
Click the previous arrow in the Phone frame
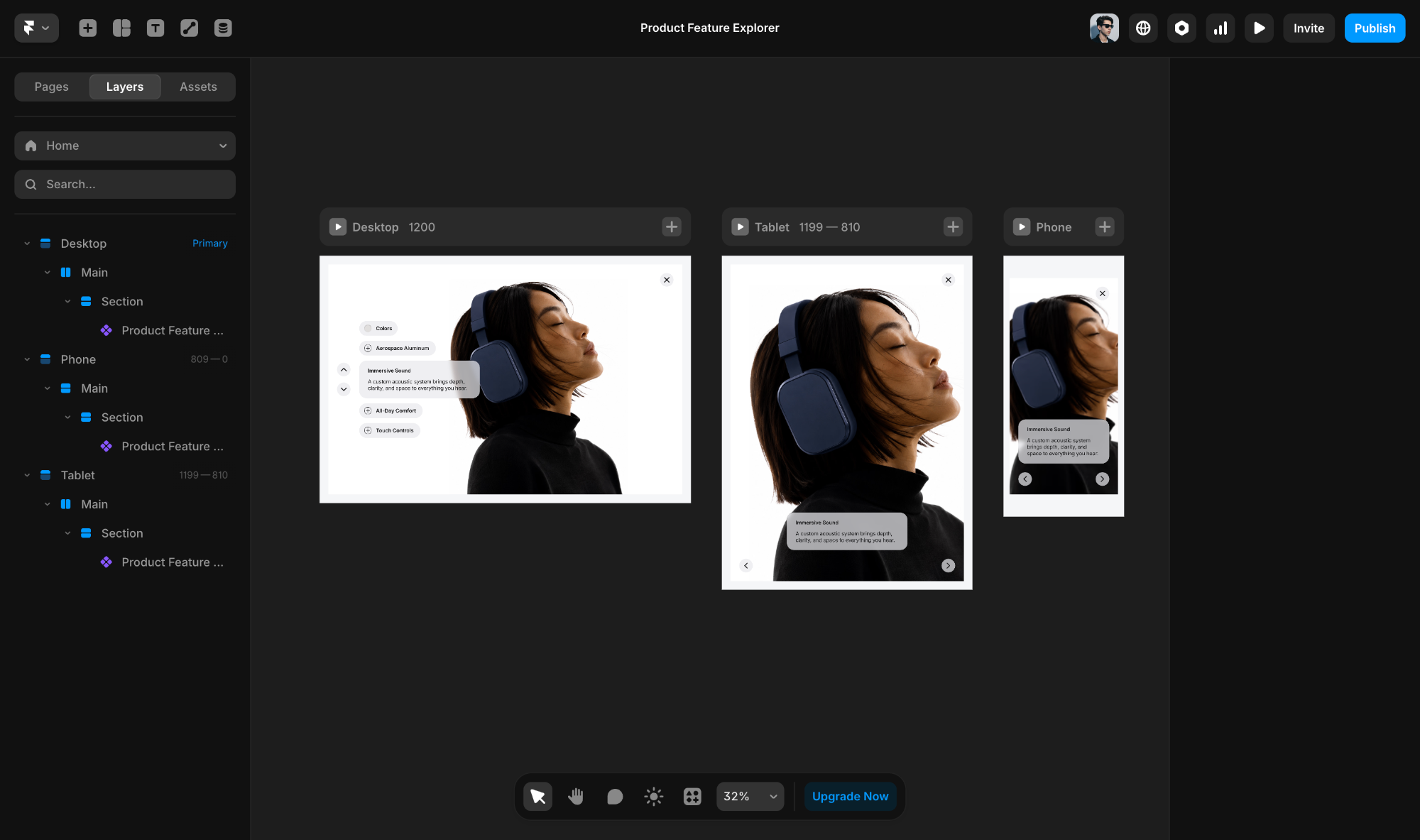[x=1025, y=479]
